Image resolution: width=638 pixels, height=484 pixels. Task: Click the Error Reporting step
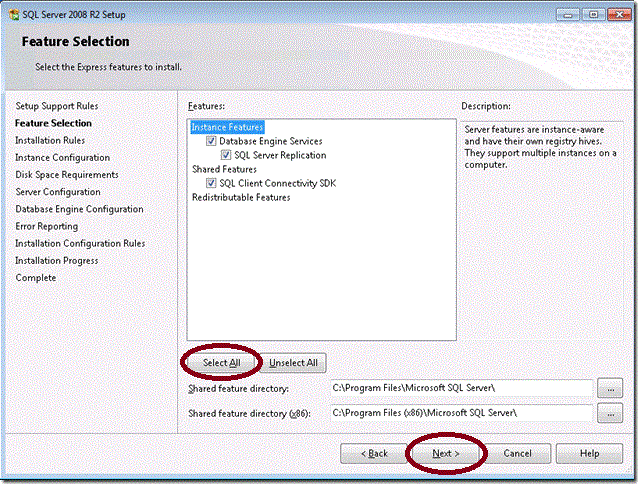[46, 226]
